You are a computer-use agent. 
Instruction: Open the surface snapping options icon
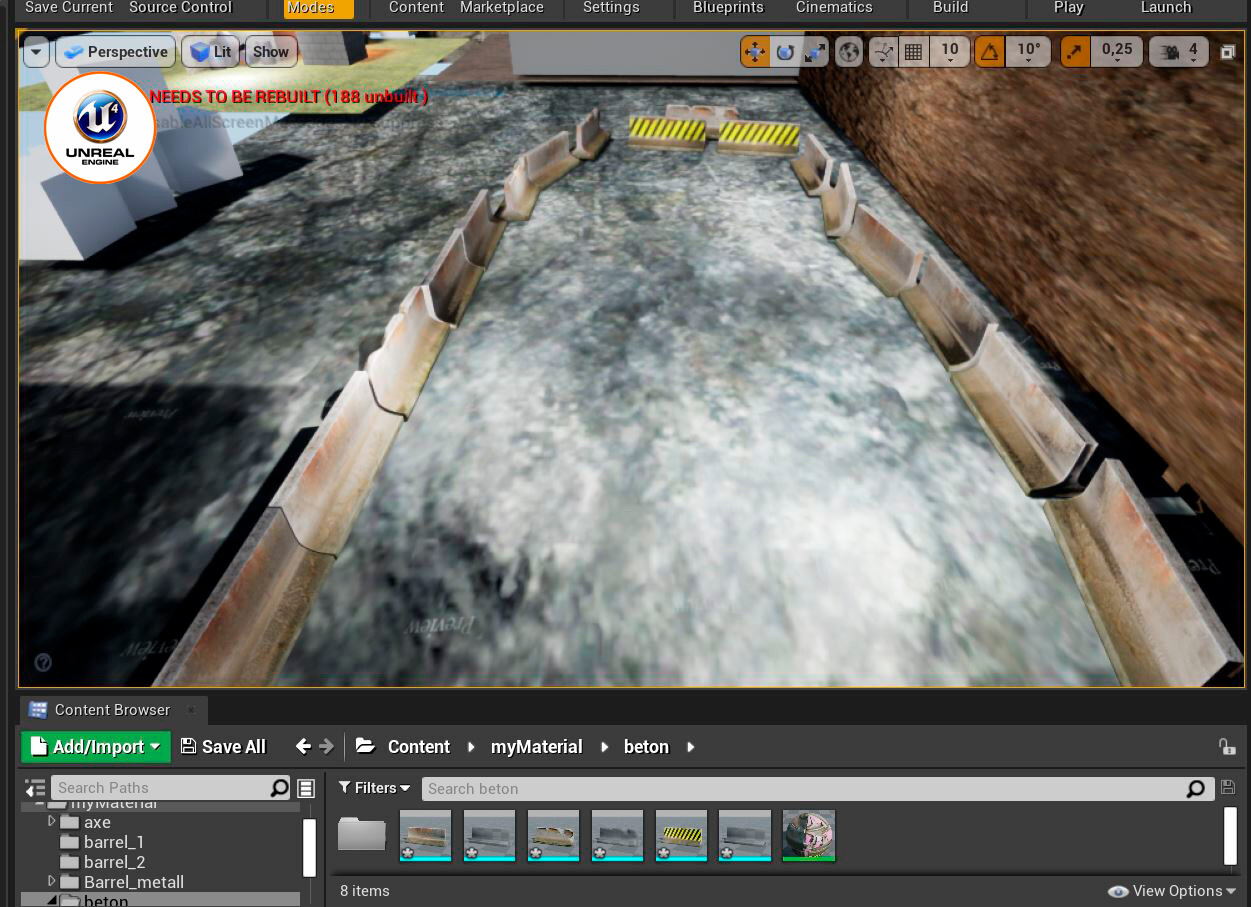tap(883, 52)
